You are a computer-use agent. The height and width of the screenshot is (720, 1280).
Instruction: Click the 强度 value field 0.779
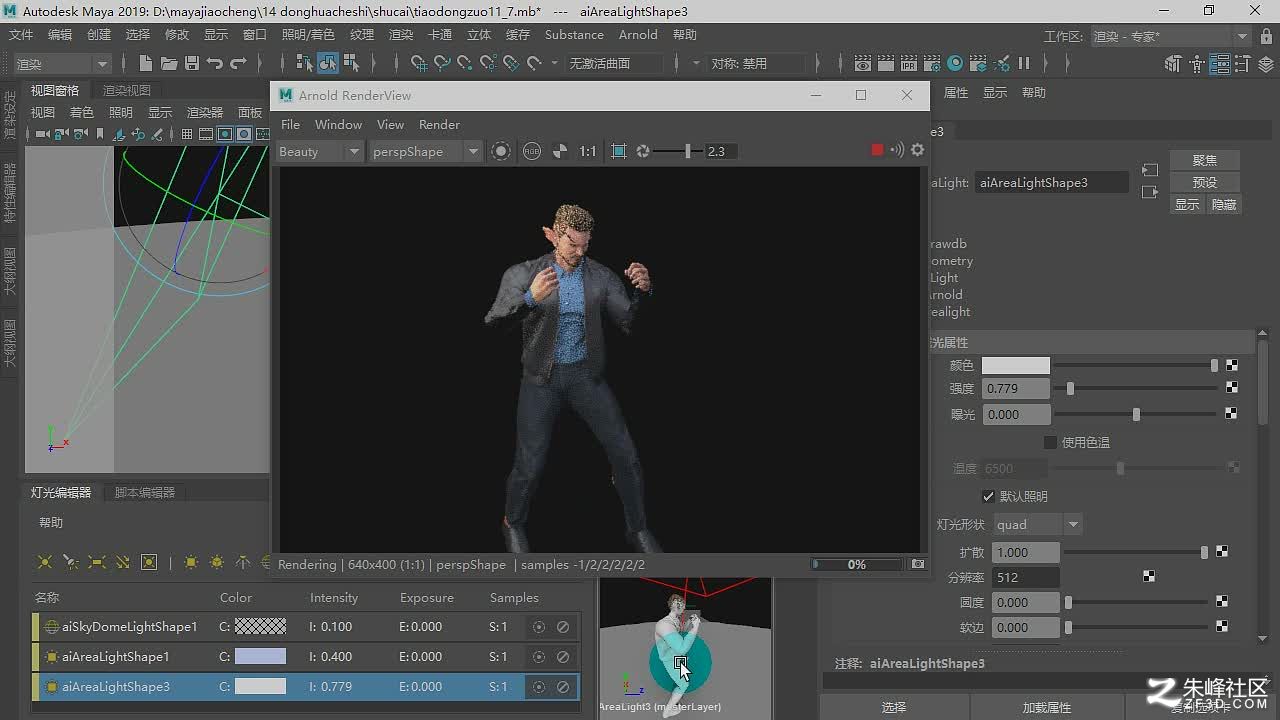pyautogui.click(x=1016, y=389)
